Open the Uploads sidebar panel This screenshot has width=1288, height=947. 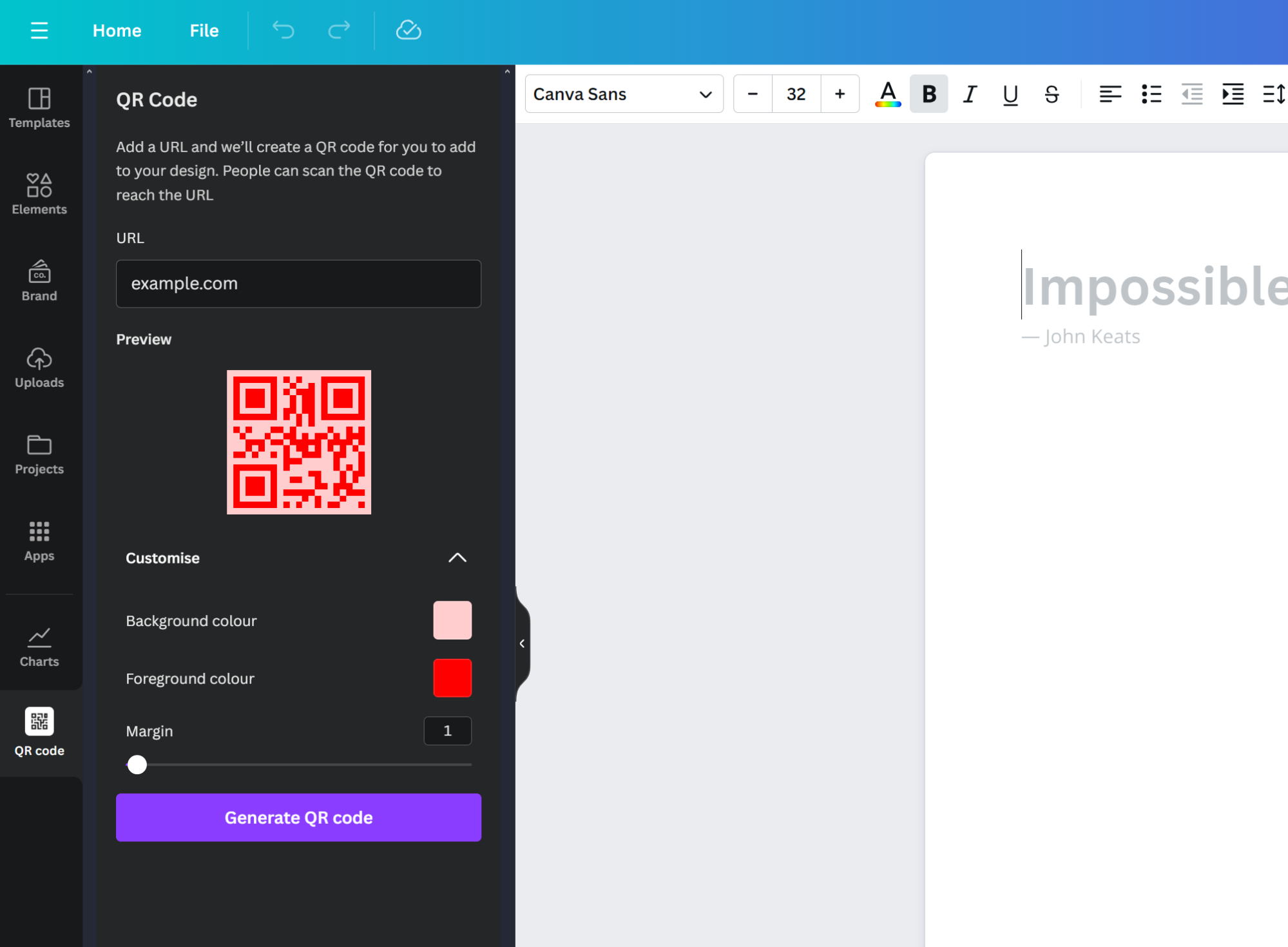point(39,367)
